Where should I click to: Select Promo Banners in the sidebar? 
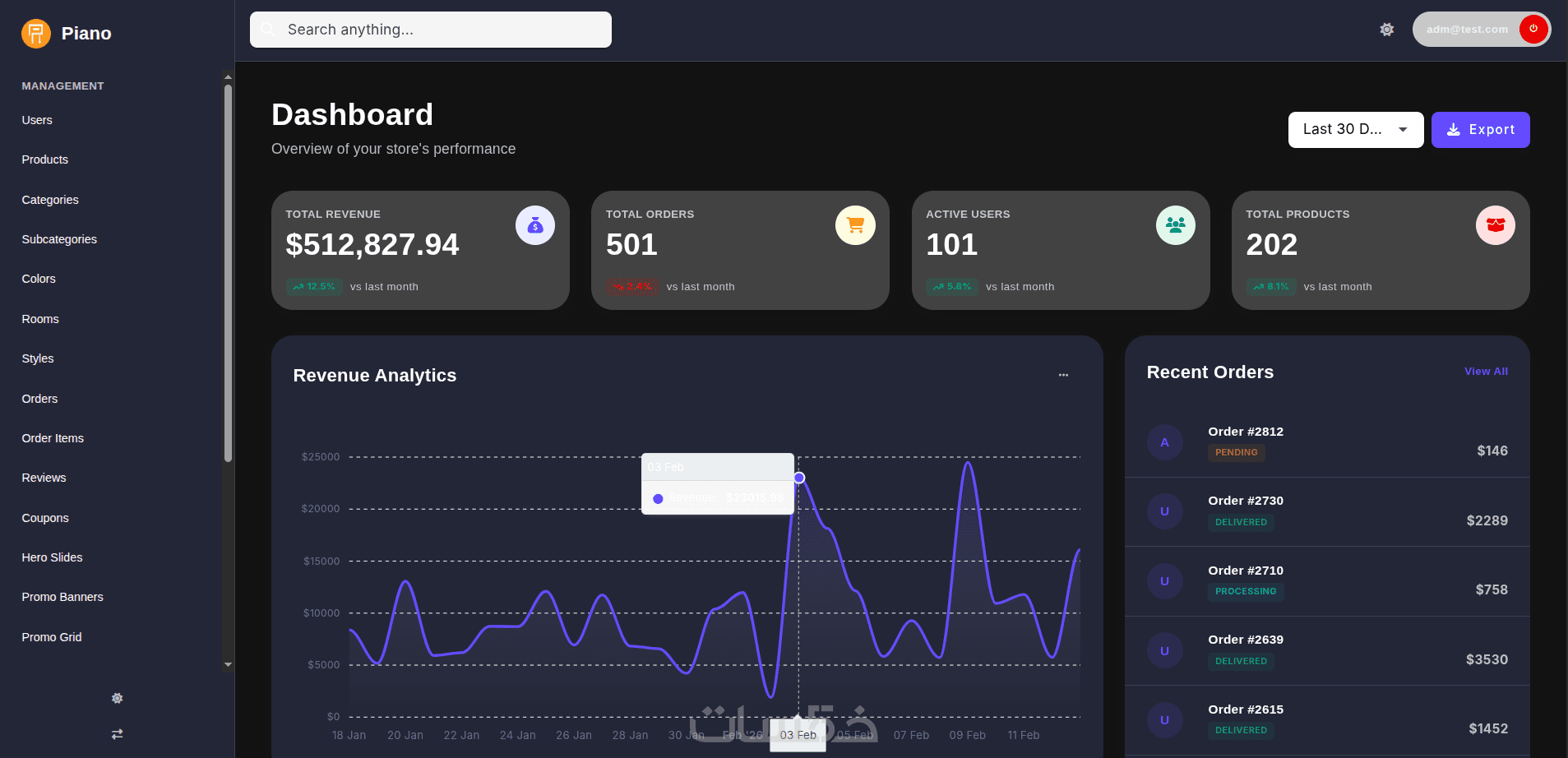point(62,597)
